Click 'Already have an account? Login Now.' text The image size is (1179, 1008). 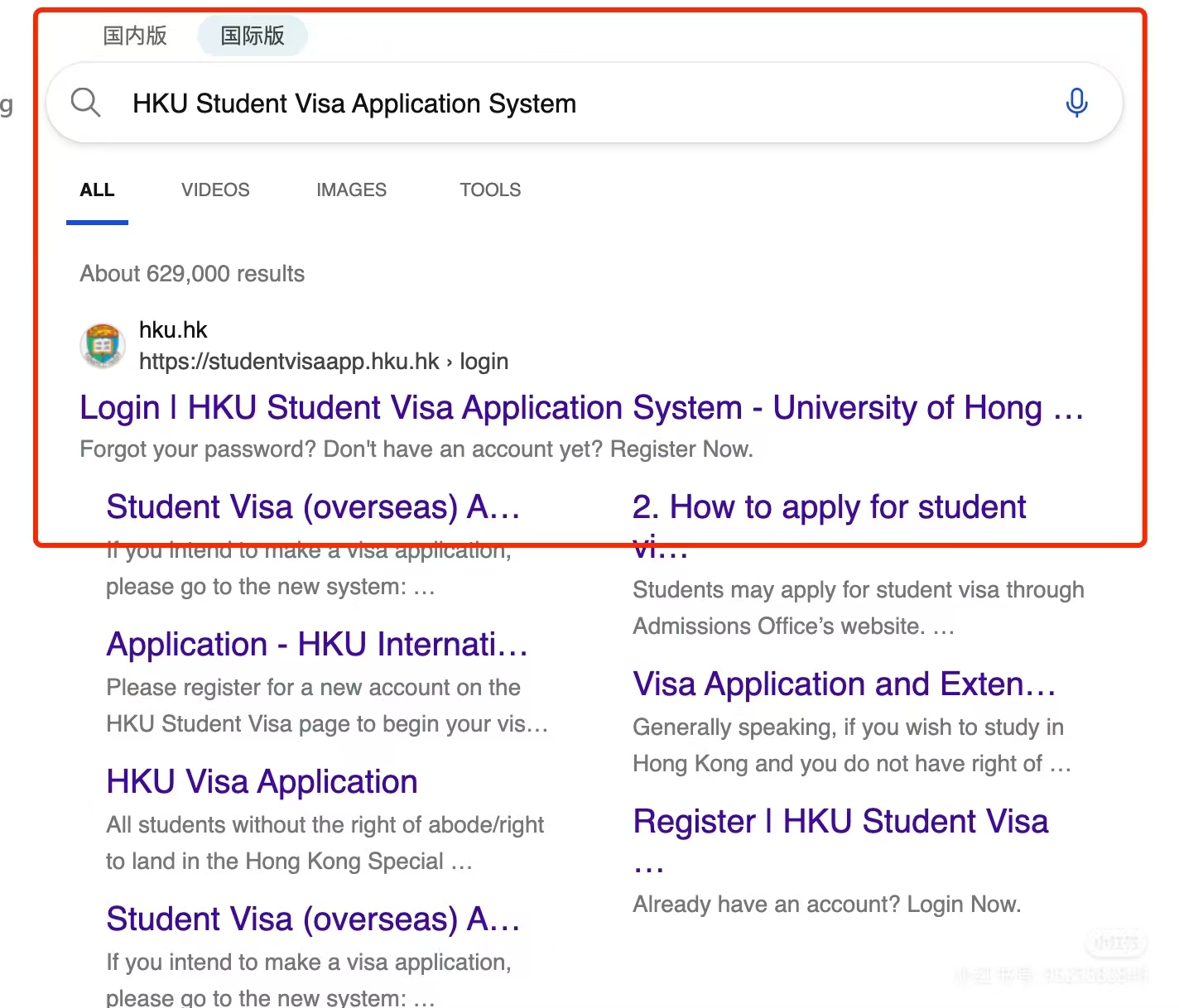pos(826,905)
